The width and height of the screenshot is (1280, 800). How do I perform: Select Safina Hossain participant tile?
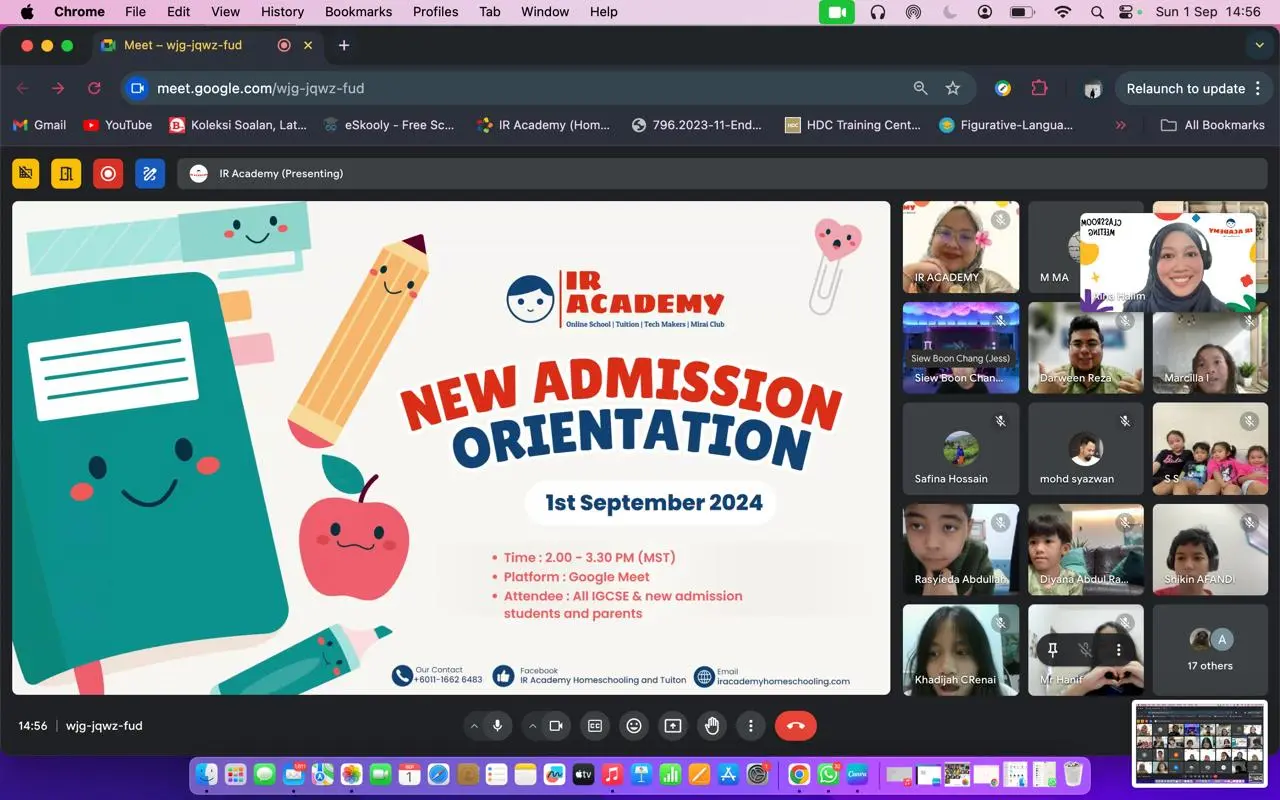click(961, 448)
